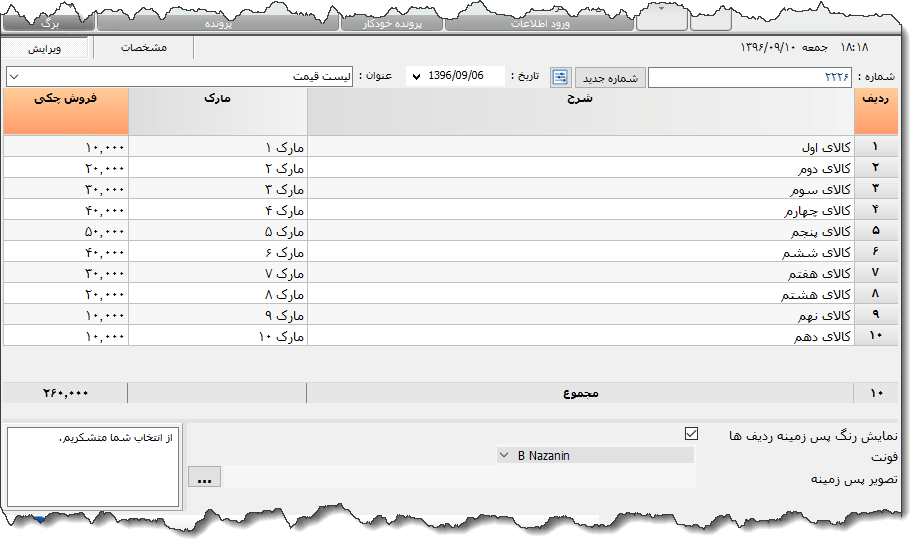This screenshot has height=540, width=911.
Task: Click the مارک column header
Action: click(x=218, y=111)
